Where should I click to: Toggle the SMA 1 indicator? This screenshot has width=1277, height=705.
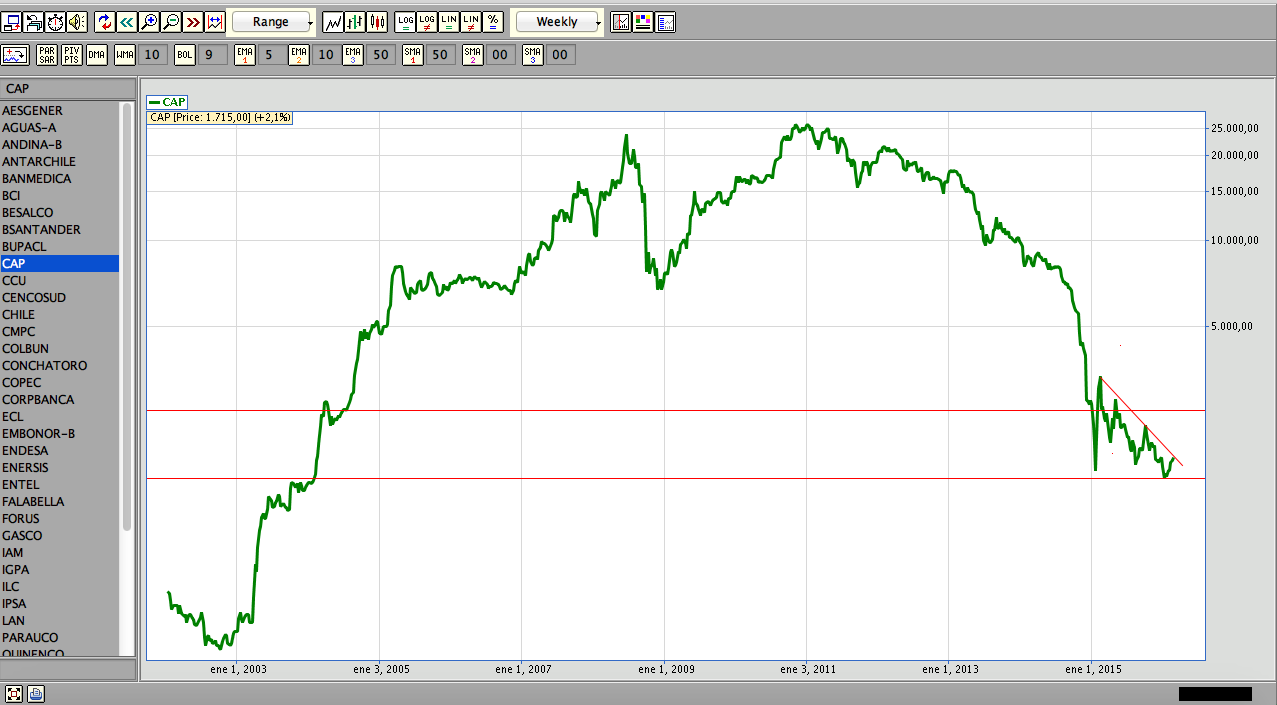click(x=413, y=55)
